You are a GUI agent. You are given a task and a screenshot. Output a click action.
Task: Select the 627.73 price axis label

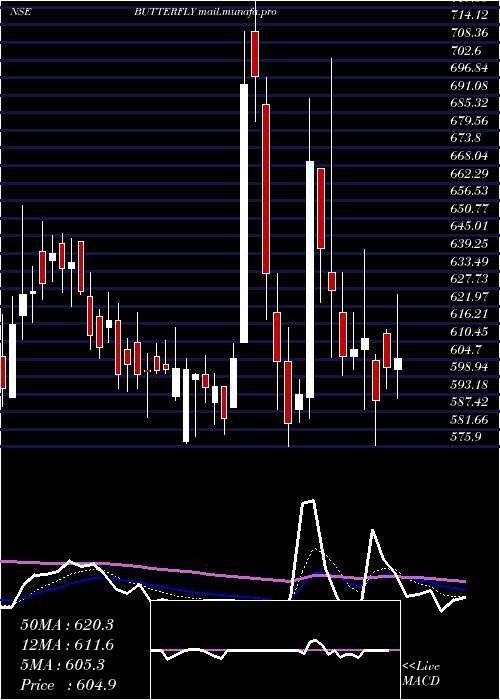469,279
